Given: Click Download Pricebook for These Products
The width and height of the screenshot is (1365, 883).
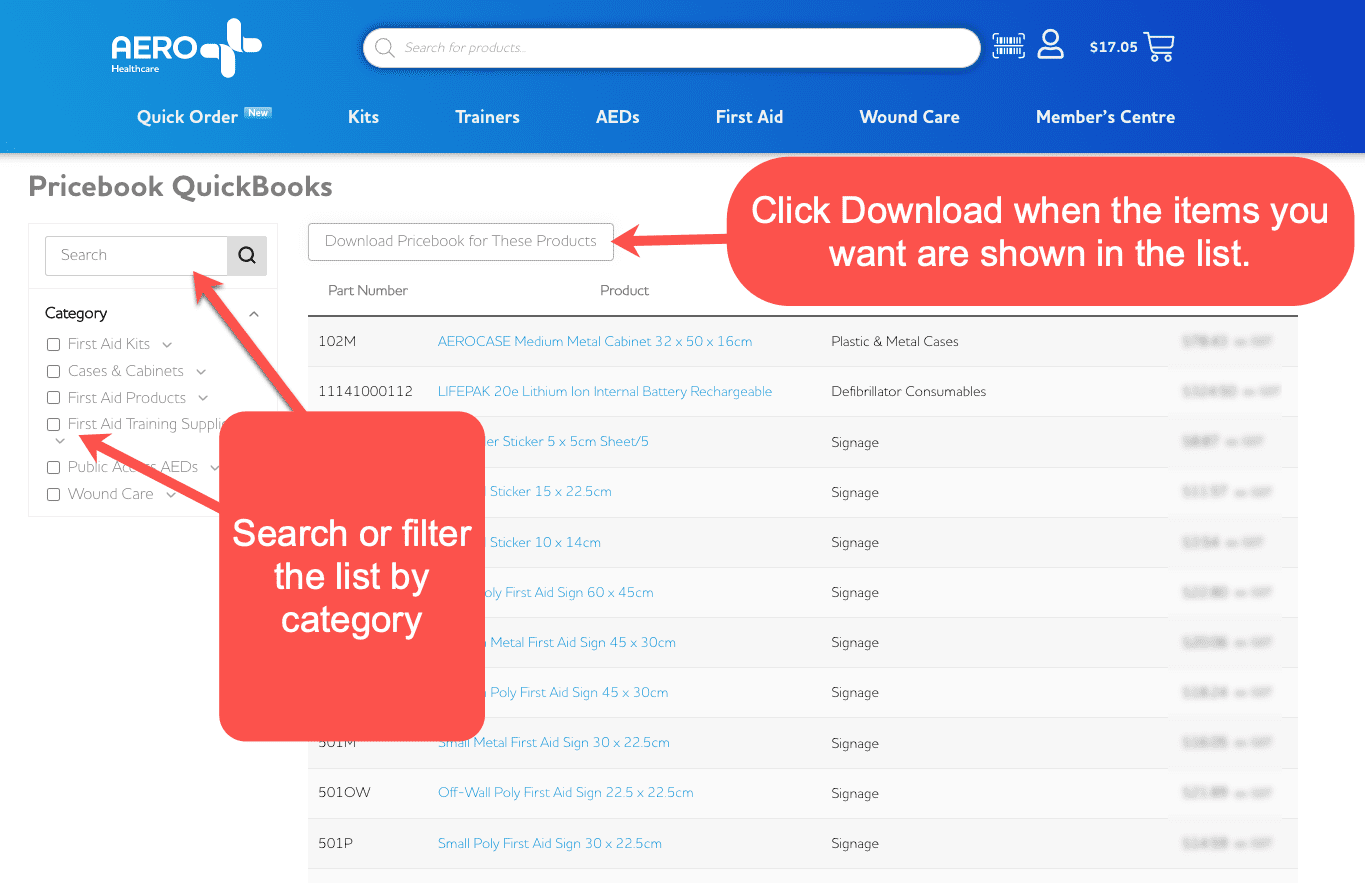Looking at the screenshot, I should [461, 241].
